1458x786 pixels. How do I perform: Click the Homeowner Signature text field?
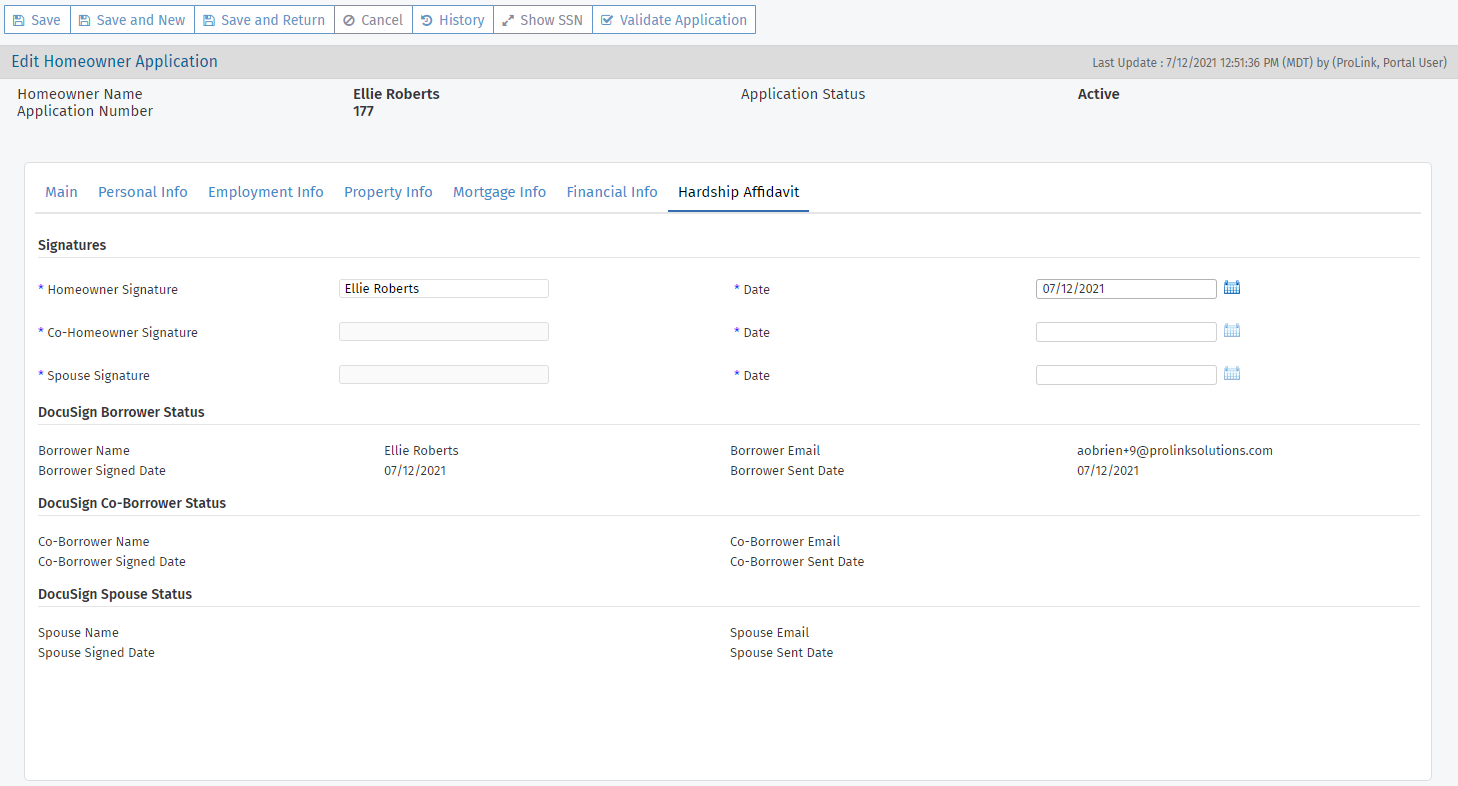pyautogui.click(x=443, y=289)
